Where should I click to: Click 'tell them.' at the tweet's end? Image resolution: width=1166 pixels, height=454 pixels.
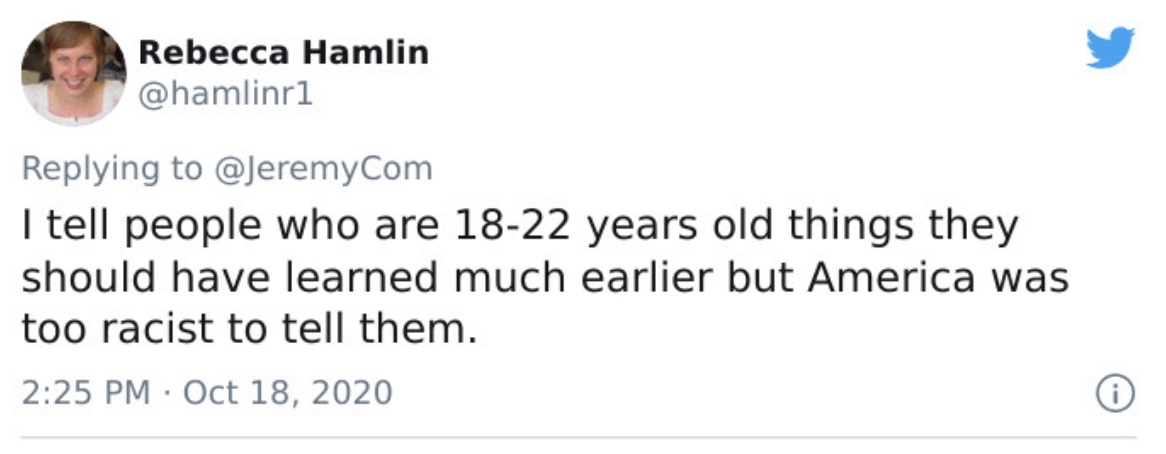379,329
